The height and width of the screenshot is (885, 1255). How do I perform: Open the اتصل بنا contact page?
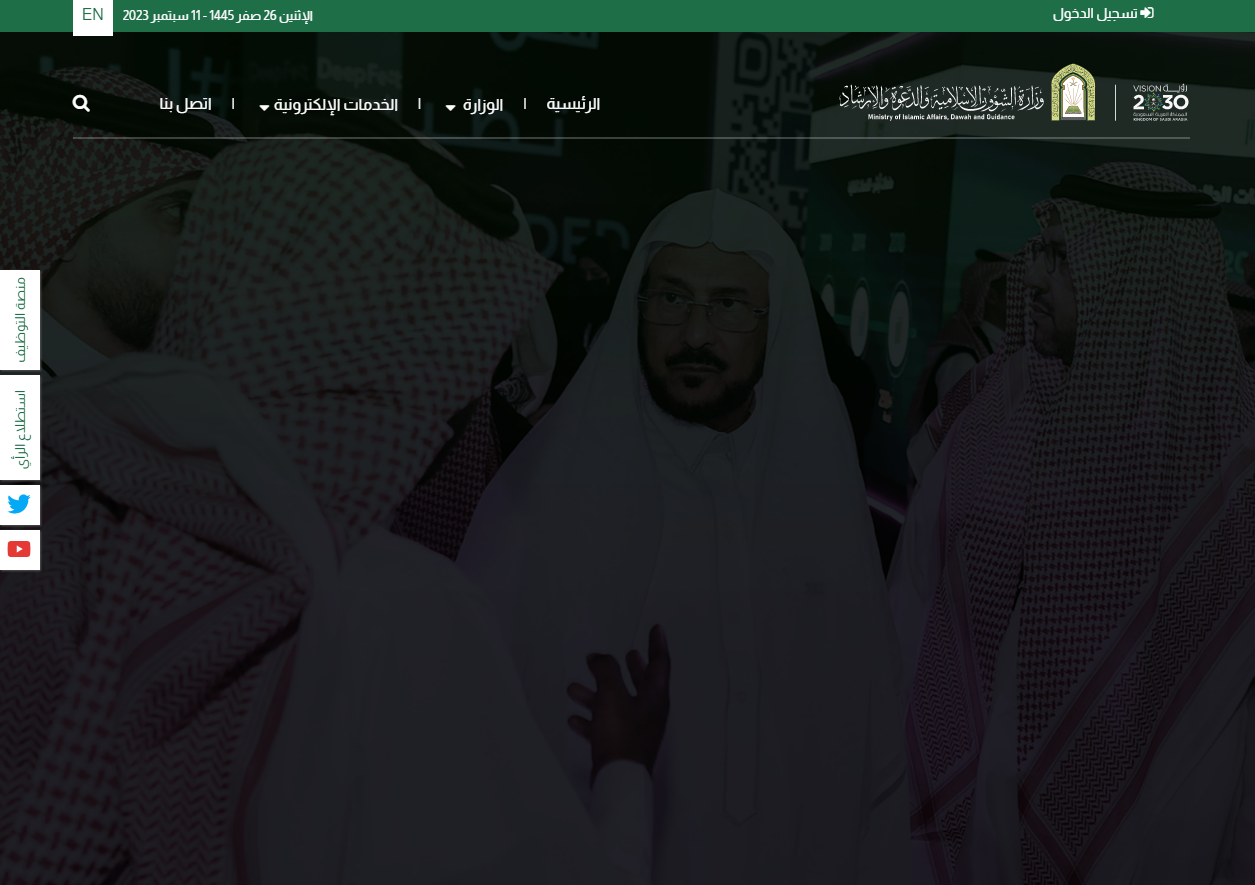coord(185,104)
